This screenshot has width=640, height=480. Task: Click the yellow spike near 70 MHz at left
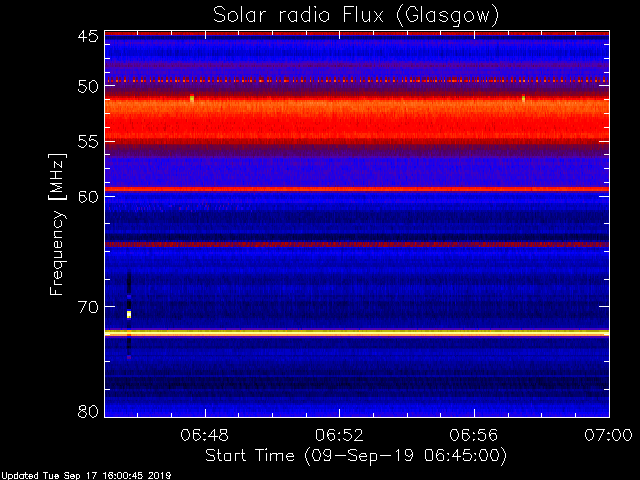click(129, 314)
